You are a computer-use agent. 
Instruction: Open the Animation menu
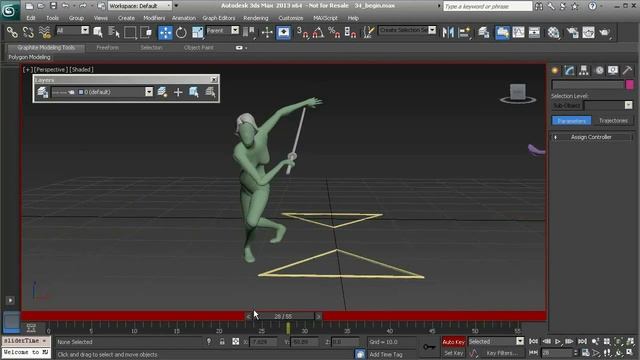pyautogui.click(x=184, y=18)
